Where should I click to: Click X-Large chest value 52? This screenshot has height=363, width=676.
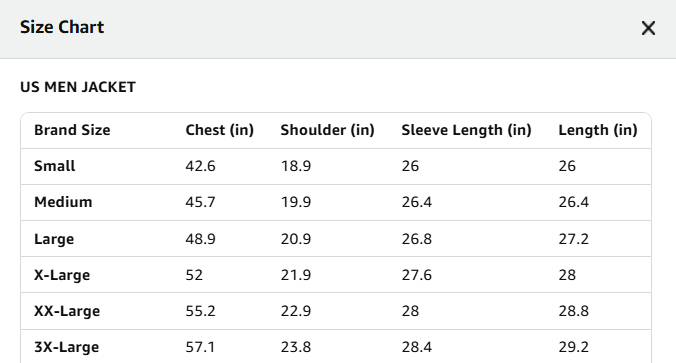tap(194, 275)
